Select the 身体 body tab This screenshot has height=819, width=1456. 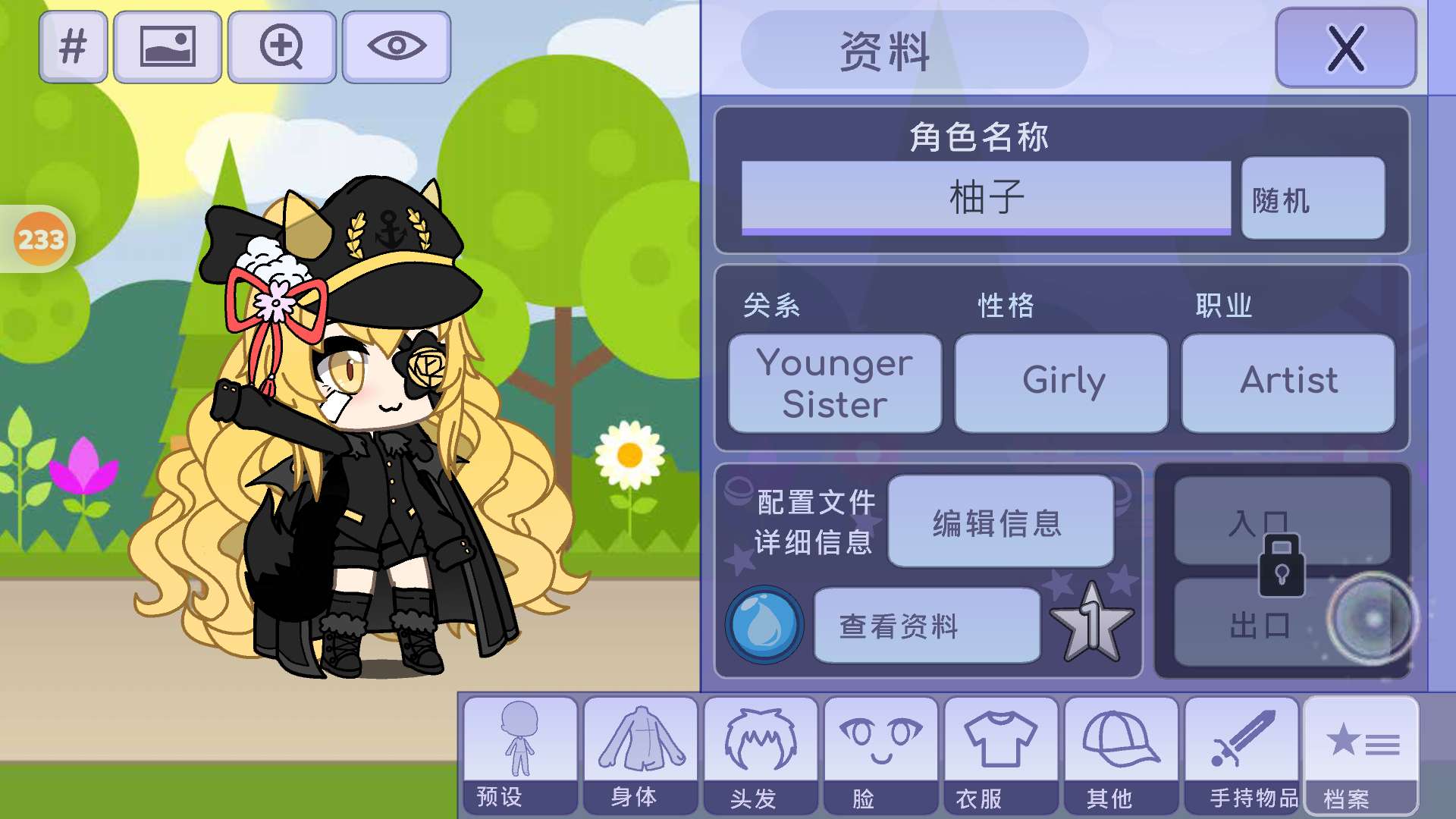[641, 756]
